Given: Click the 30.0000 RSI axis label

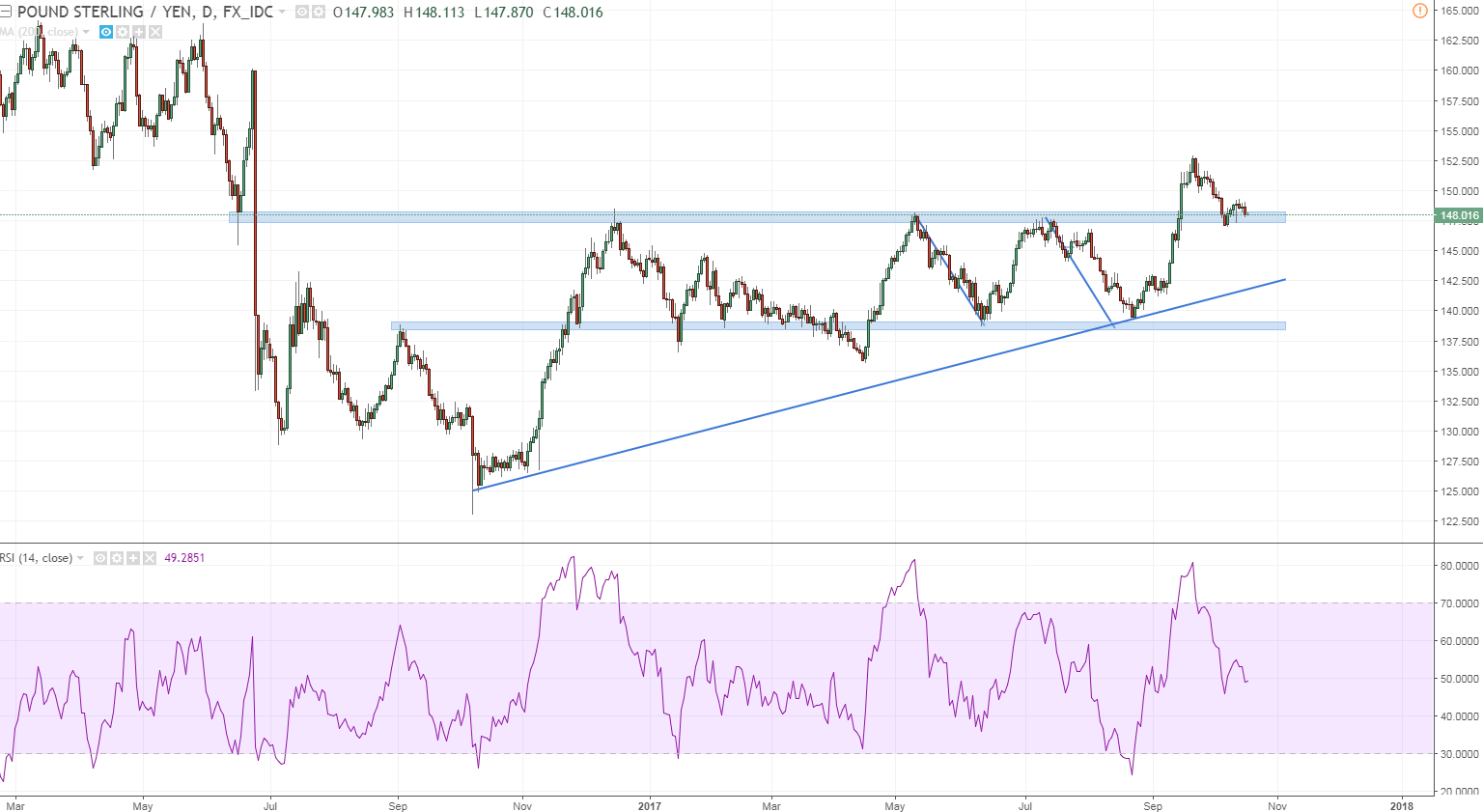Looking at the screenshot, I should pyautogui.click(x=1460, y=754).
